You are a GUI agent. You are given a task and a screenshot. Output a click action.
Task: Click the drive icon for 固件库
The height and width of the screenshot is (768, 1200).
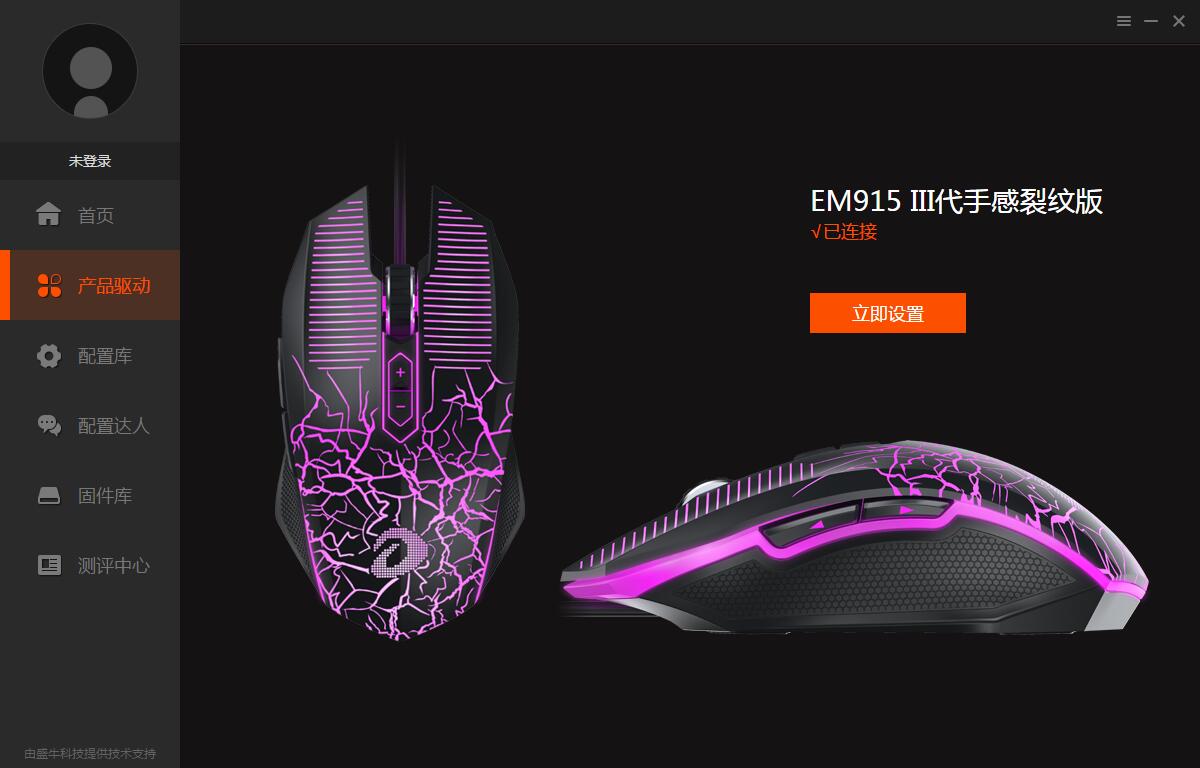[49, 496]
